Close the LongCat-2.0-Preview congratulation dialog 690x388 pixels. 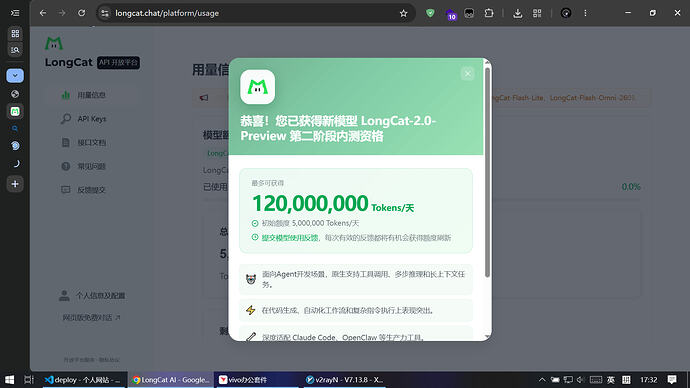(x=467, y=73)
